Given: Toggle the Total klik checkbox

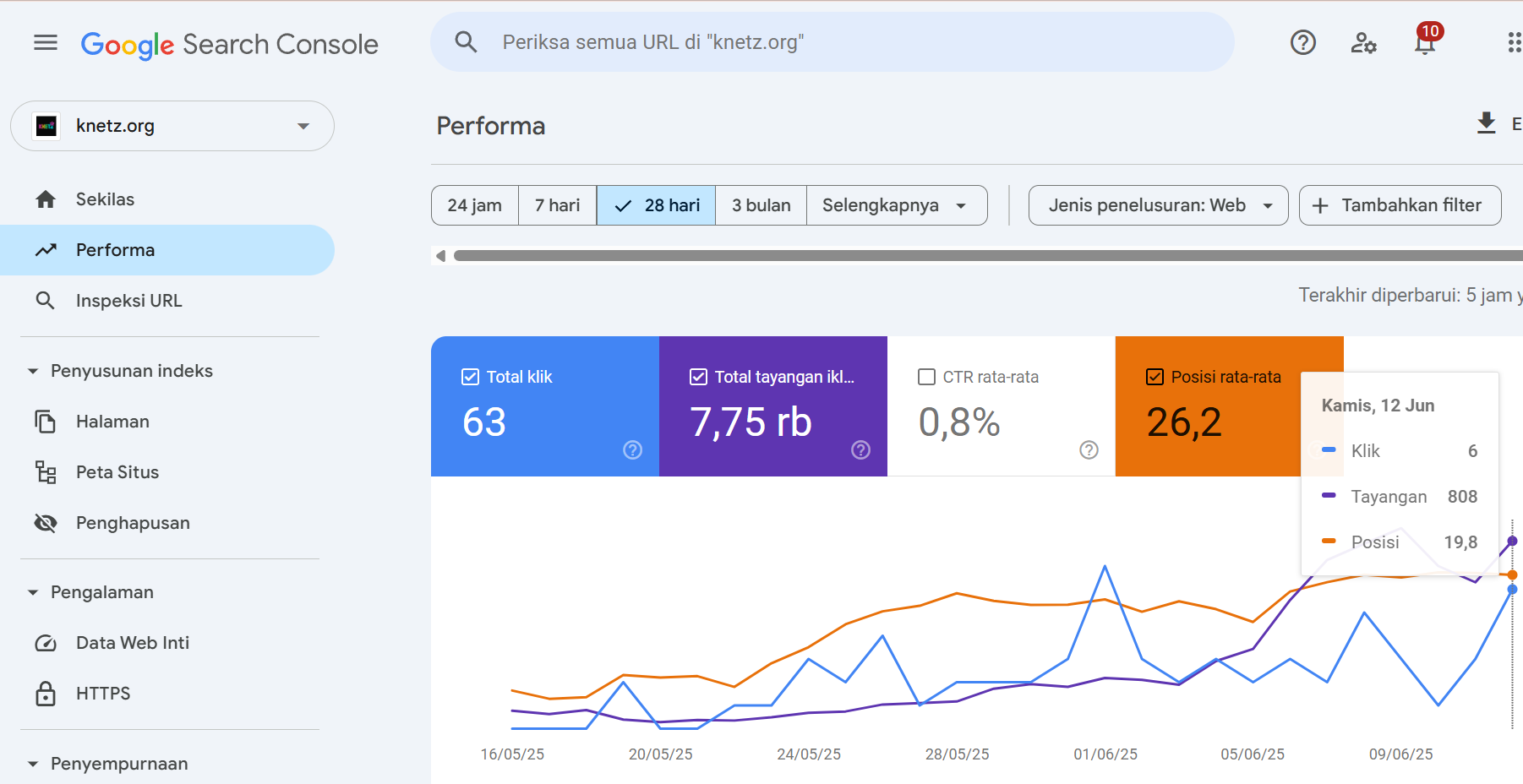Looking at the screenshot, I should coord(470,377).
